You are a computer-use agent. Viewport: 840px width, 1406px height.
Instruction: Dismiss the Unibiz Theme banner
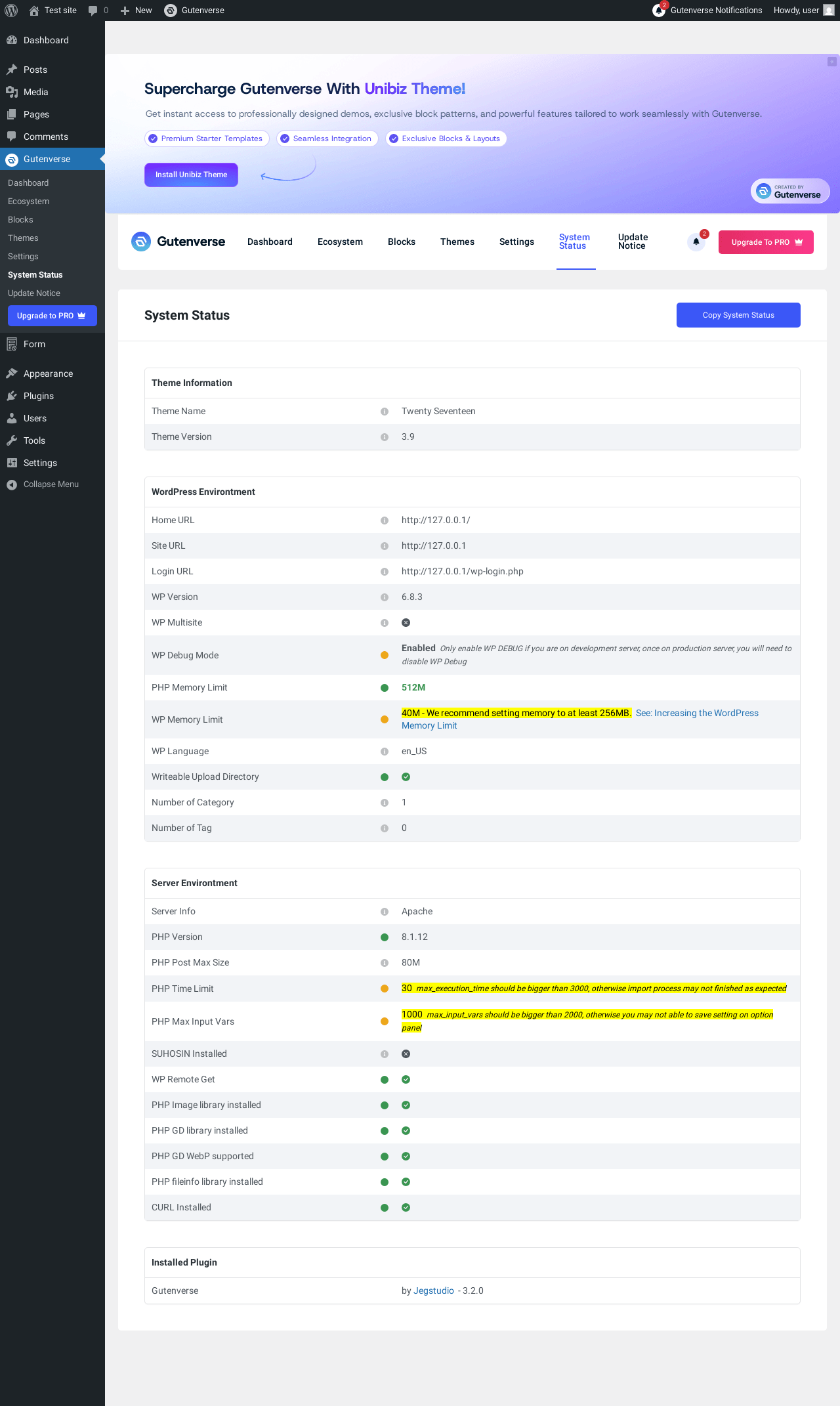tap(831, 62)
